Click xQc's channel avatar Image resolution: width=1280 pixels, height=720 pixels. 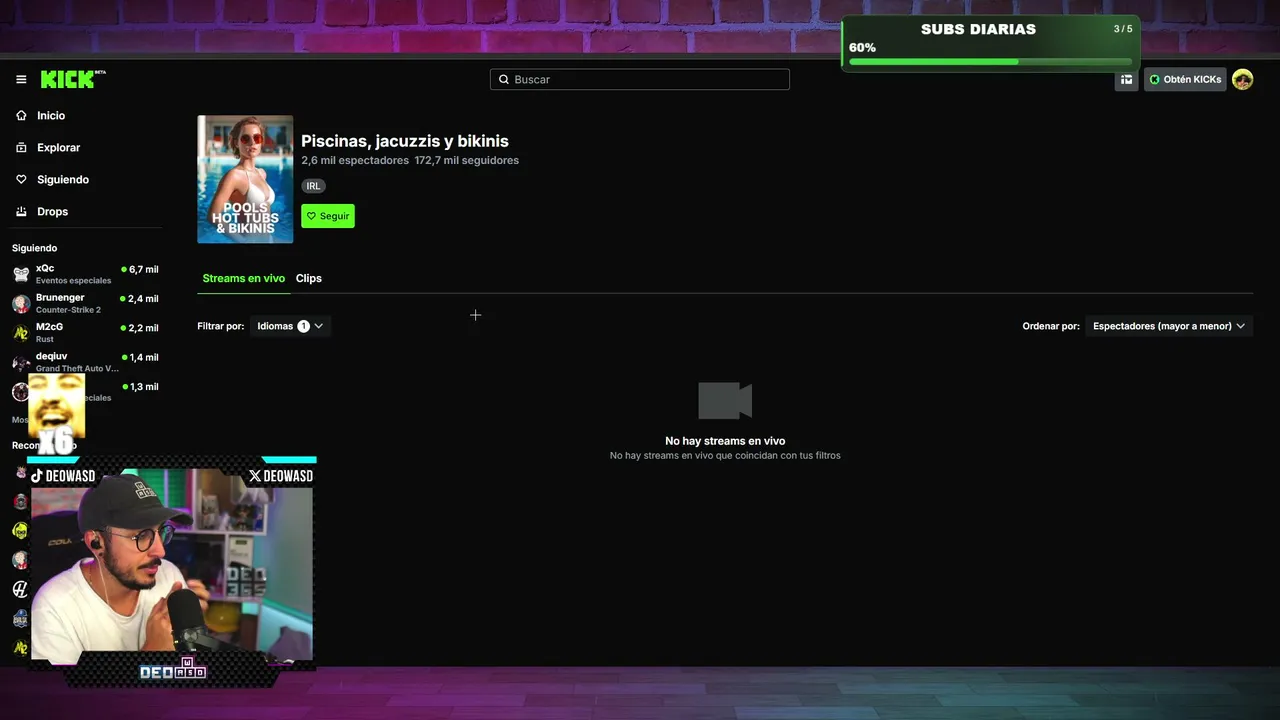21,274
